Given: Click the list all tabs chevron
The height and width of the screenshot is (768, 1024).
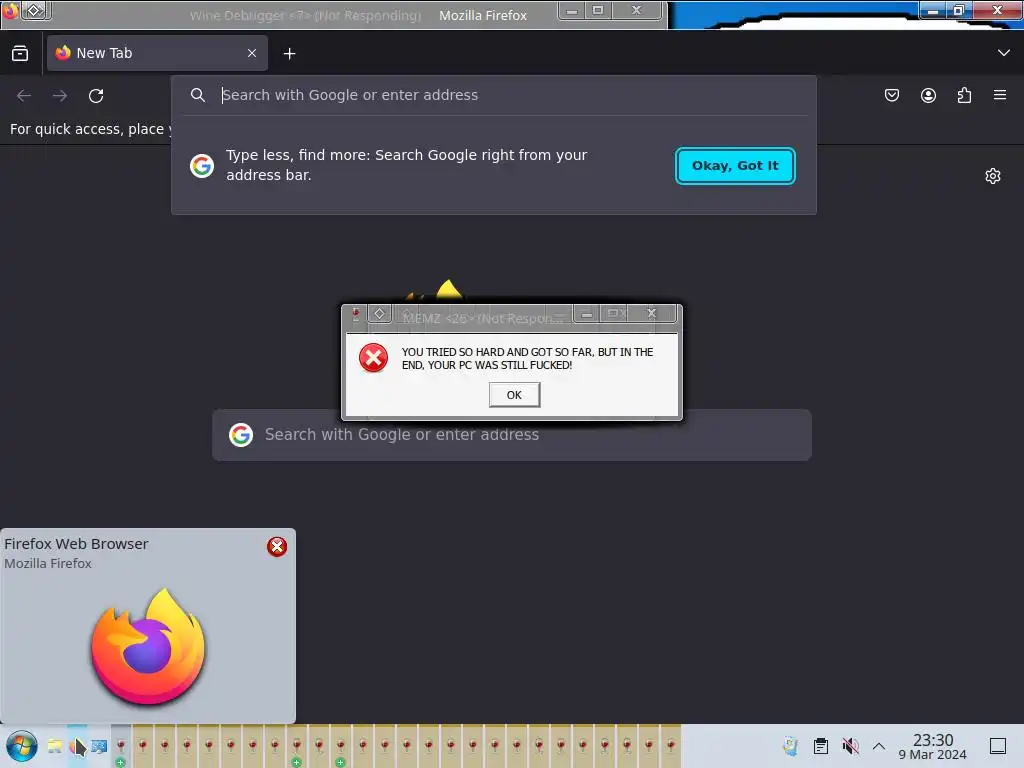Looking at the screenshot, I should 1004,53.
